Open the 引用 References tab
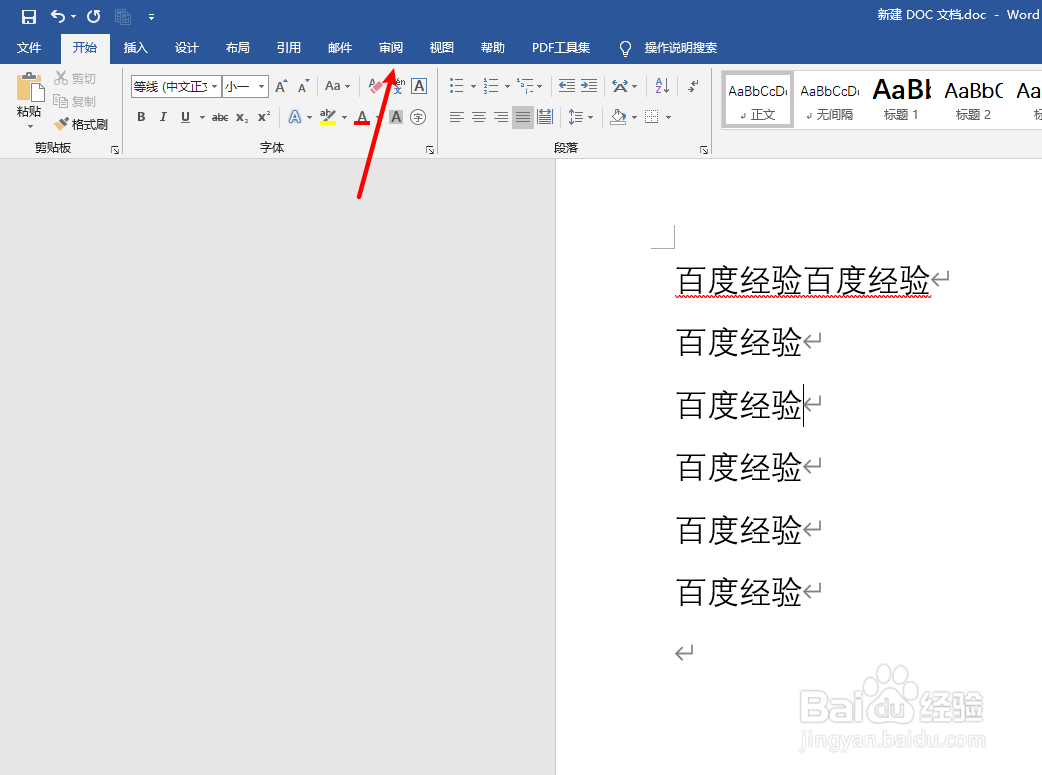 point(288,48)
